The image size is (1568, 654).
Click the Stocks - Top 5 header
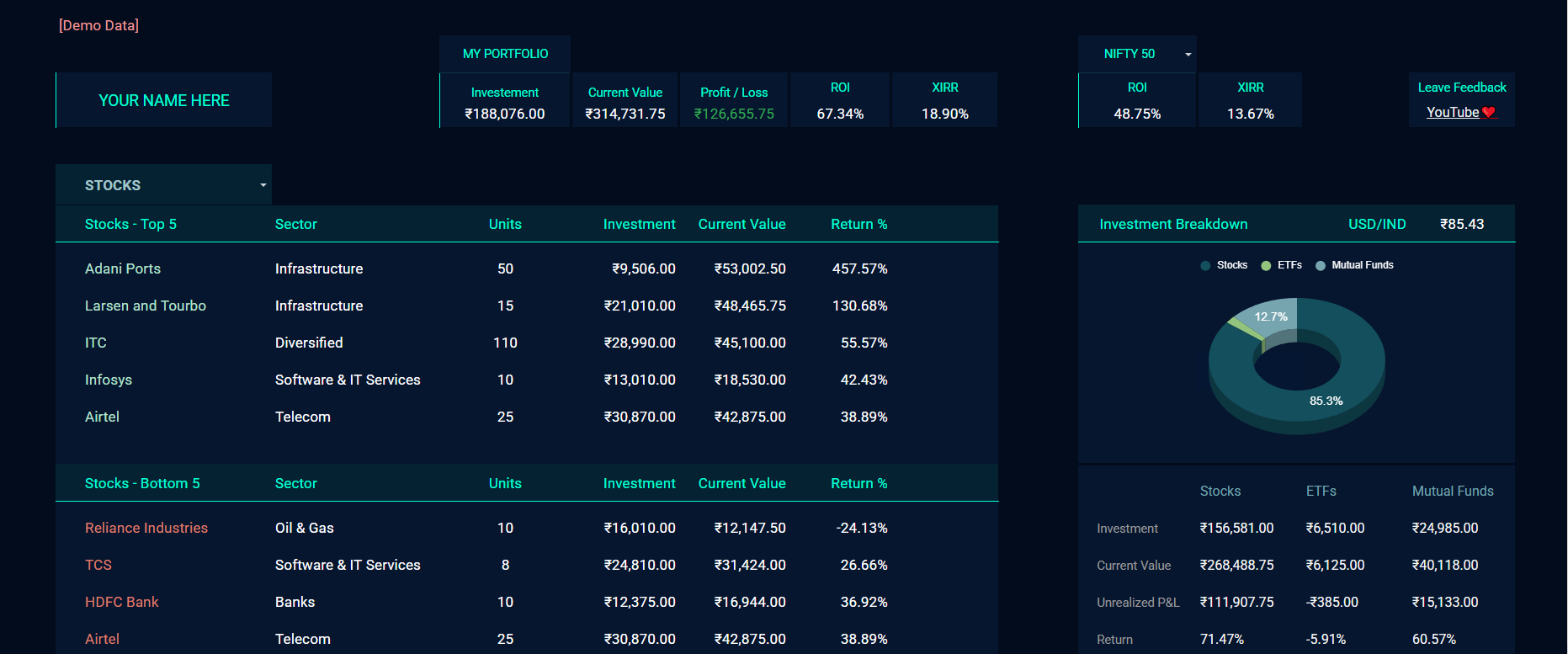coord(130,224)
